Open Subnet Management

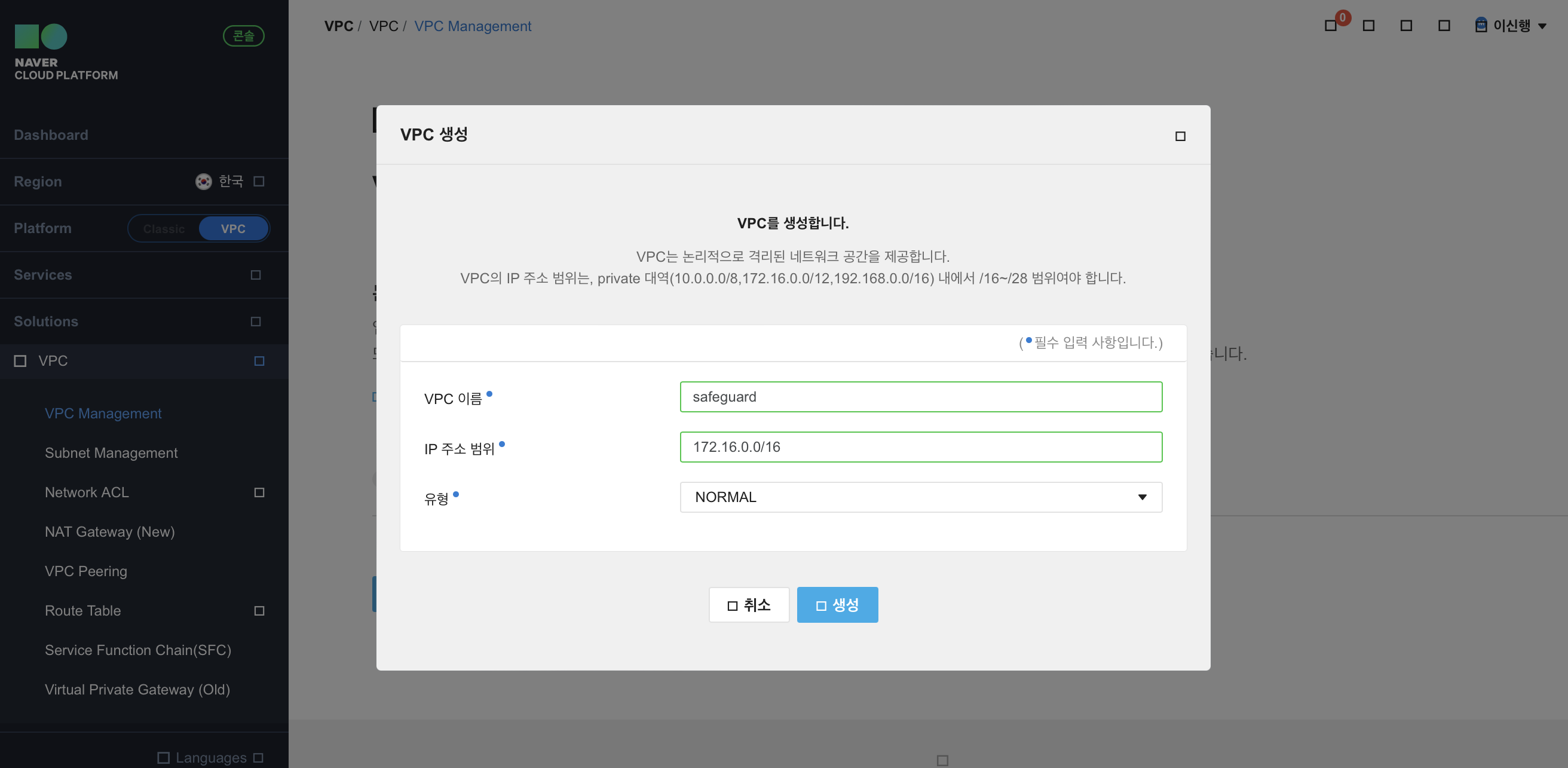tap(111, 453)
